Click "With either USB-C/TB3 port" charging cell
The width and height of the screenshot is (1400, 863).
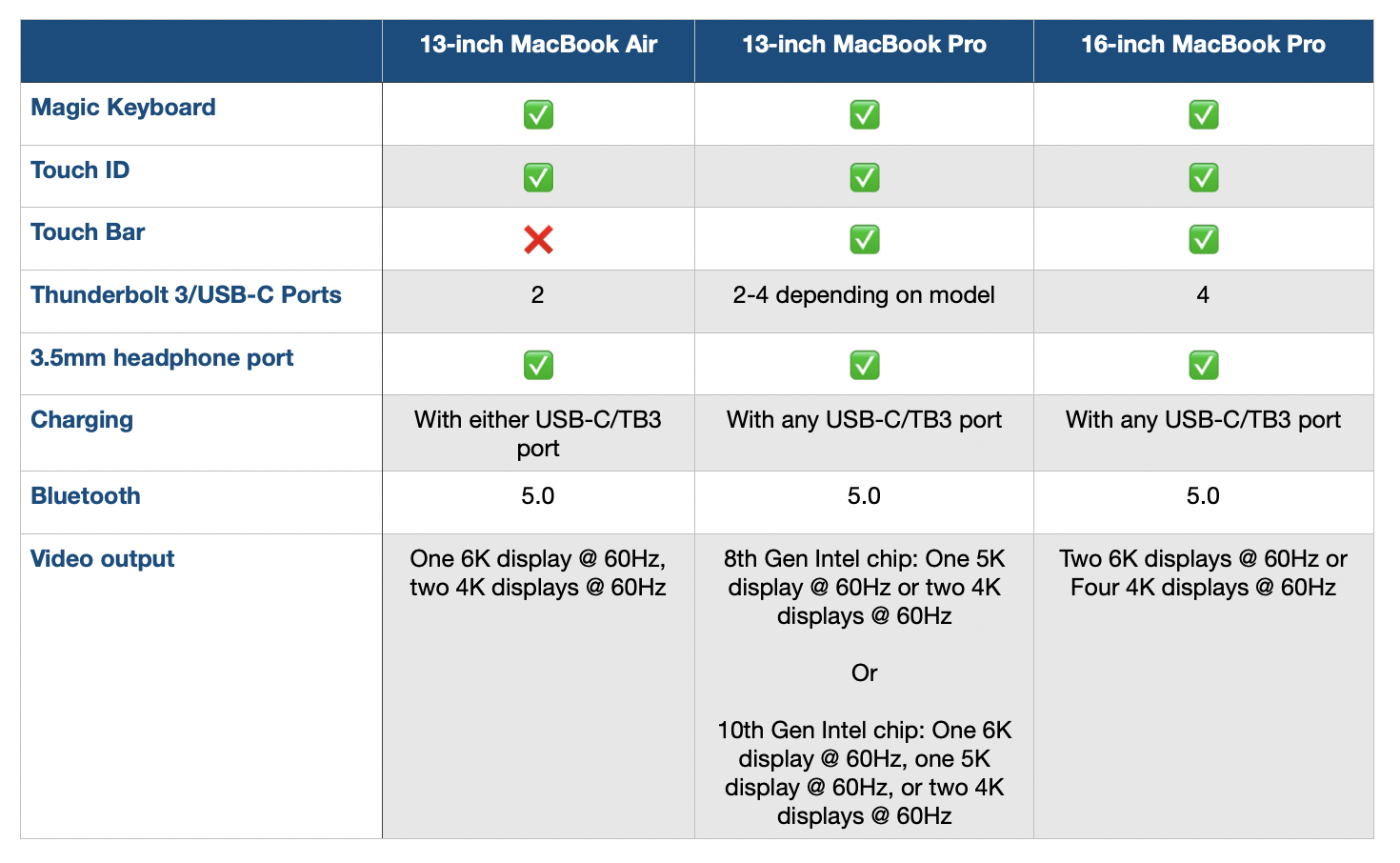538,433
